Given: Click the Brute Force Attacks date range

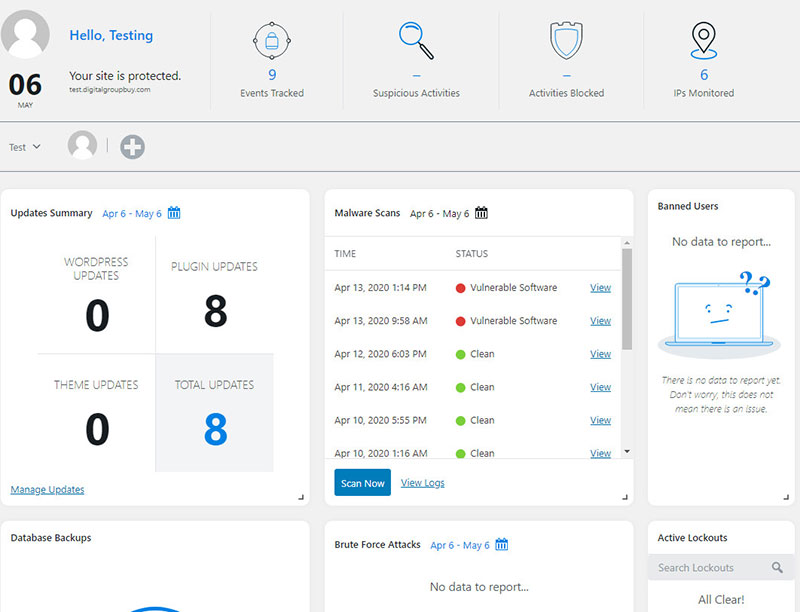Looking at the screenshot, I should point(459,545).
